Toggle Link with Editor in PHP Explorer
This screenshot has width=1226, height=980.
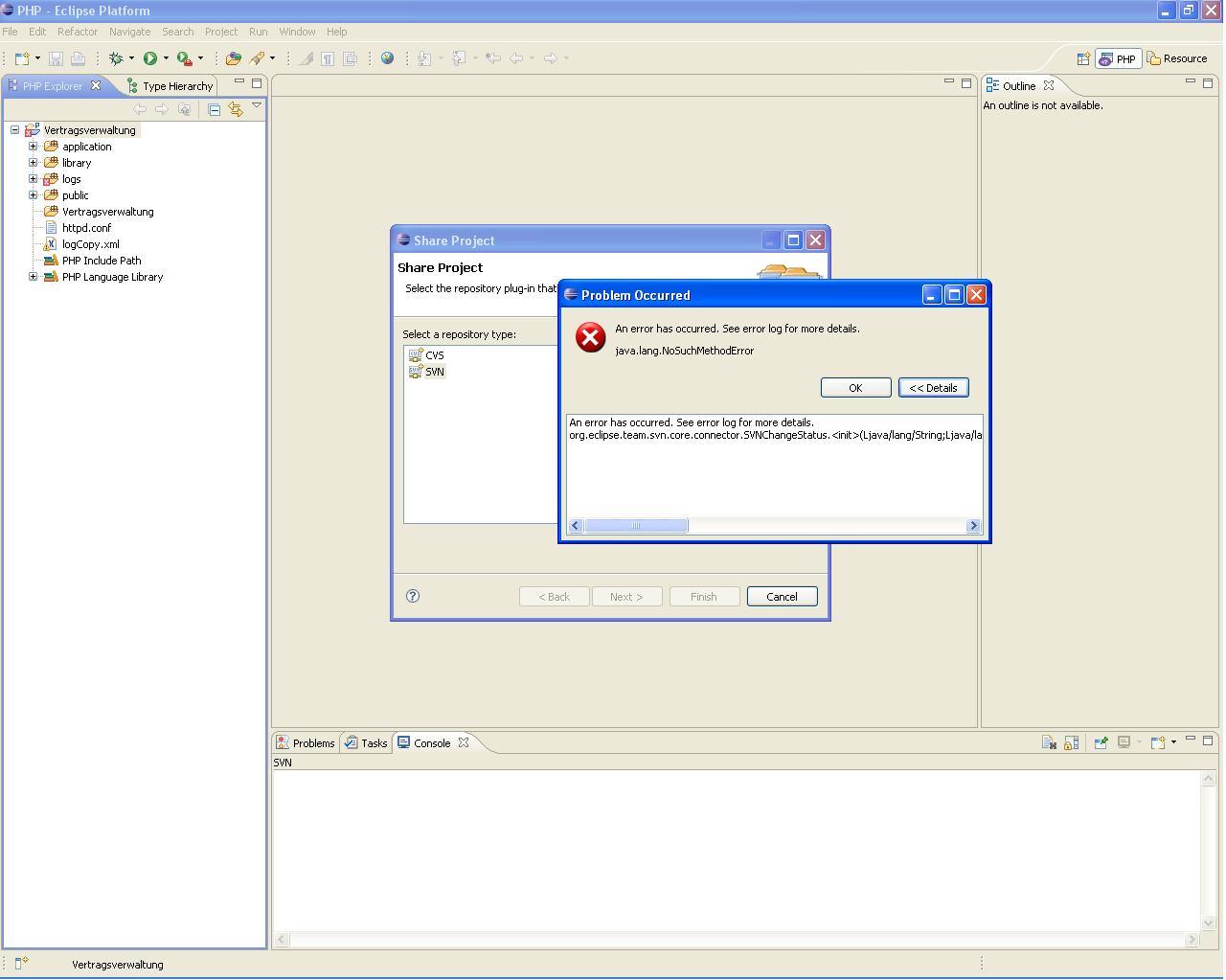coord(236,110)
